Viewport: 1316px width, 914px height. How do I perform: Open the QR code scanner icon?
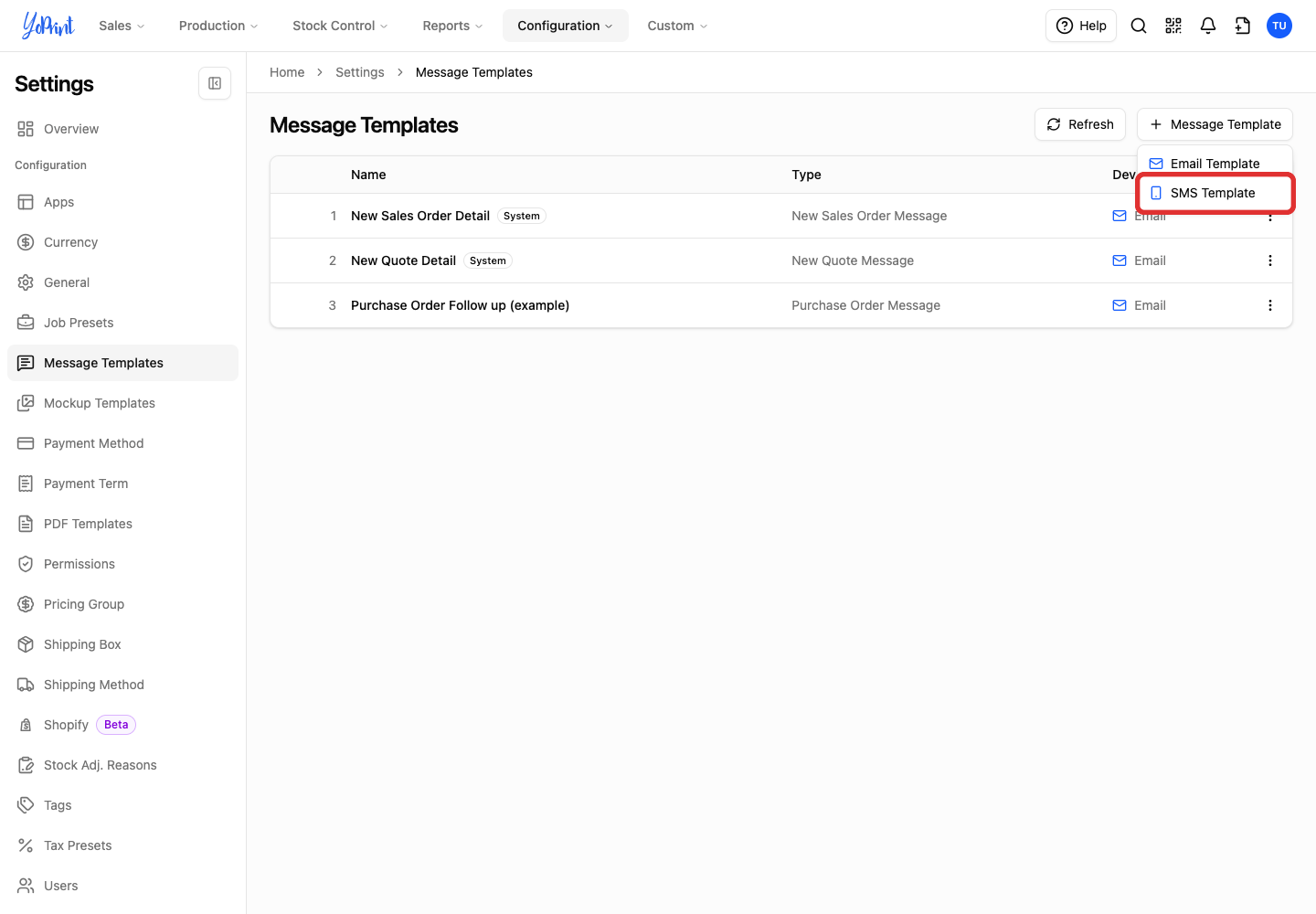[x=1173, y=26]
